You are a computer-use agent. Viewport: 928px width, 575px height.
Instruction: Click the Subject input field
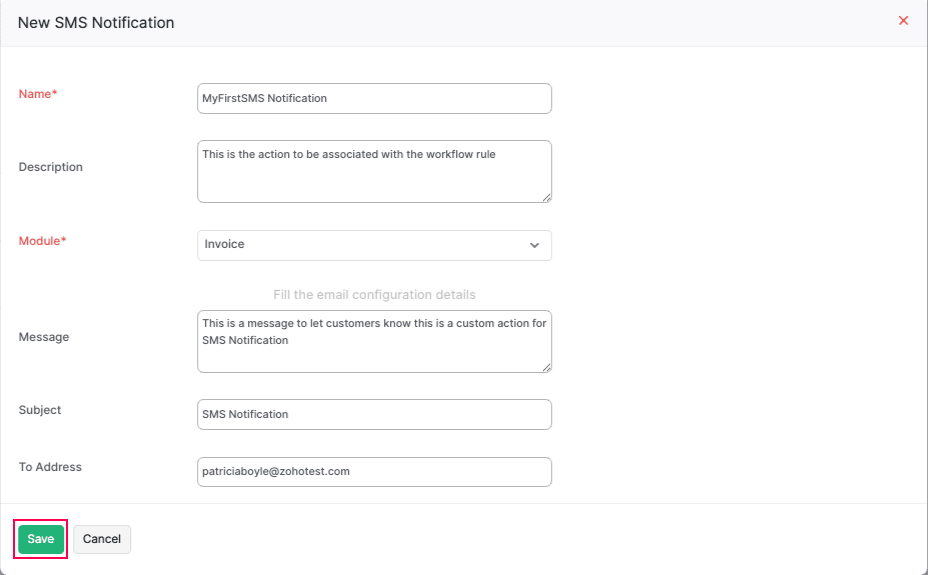[x=374, y=414]
